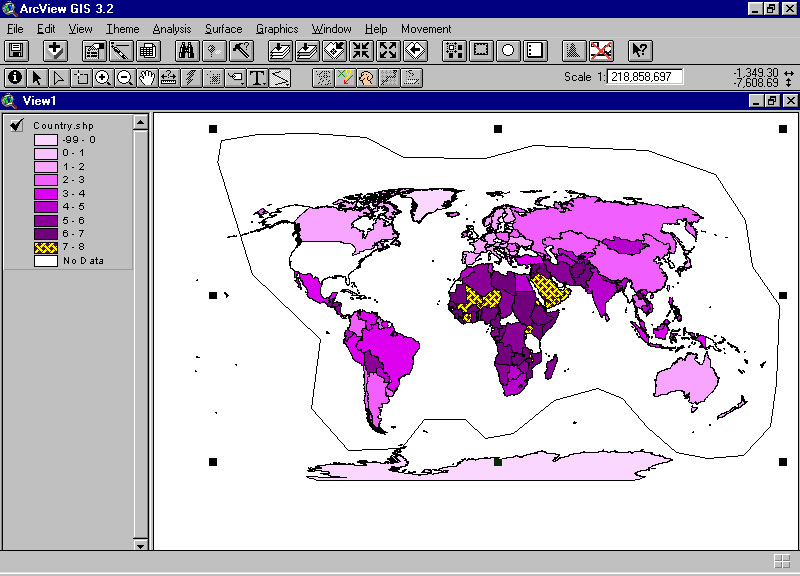Image resolution: width=800 pixels, height=576 pixels.
Task: Open the theme table icon
Action: 148,50
